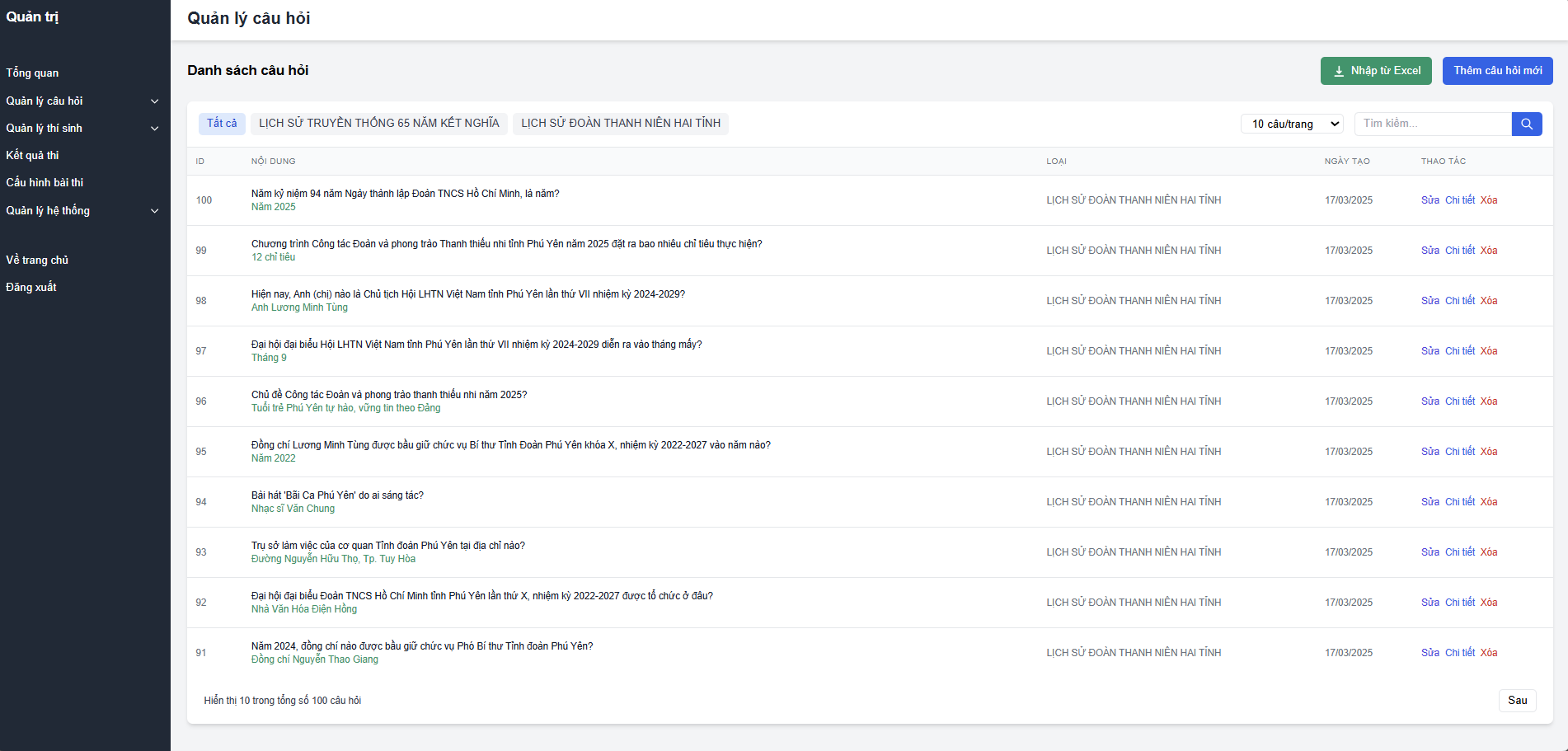Viewport: 1568px width, 751px height.
Task: Open Tổng quan in the sidebar
Action: click(x=33, y=73)
